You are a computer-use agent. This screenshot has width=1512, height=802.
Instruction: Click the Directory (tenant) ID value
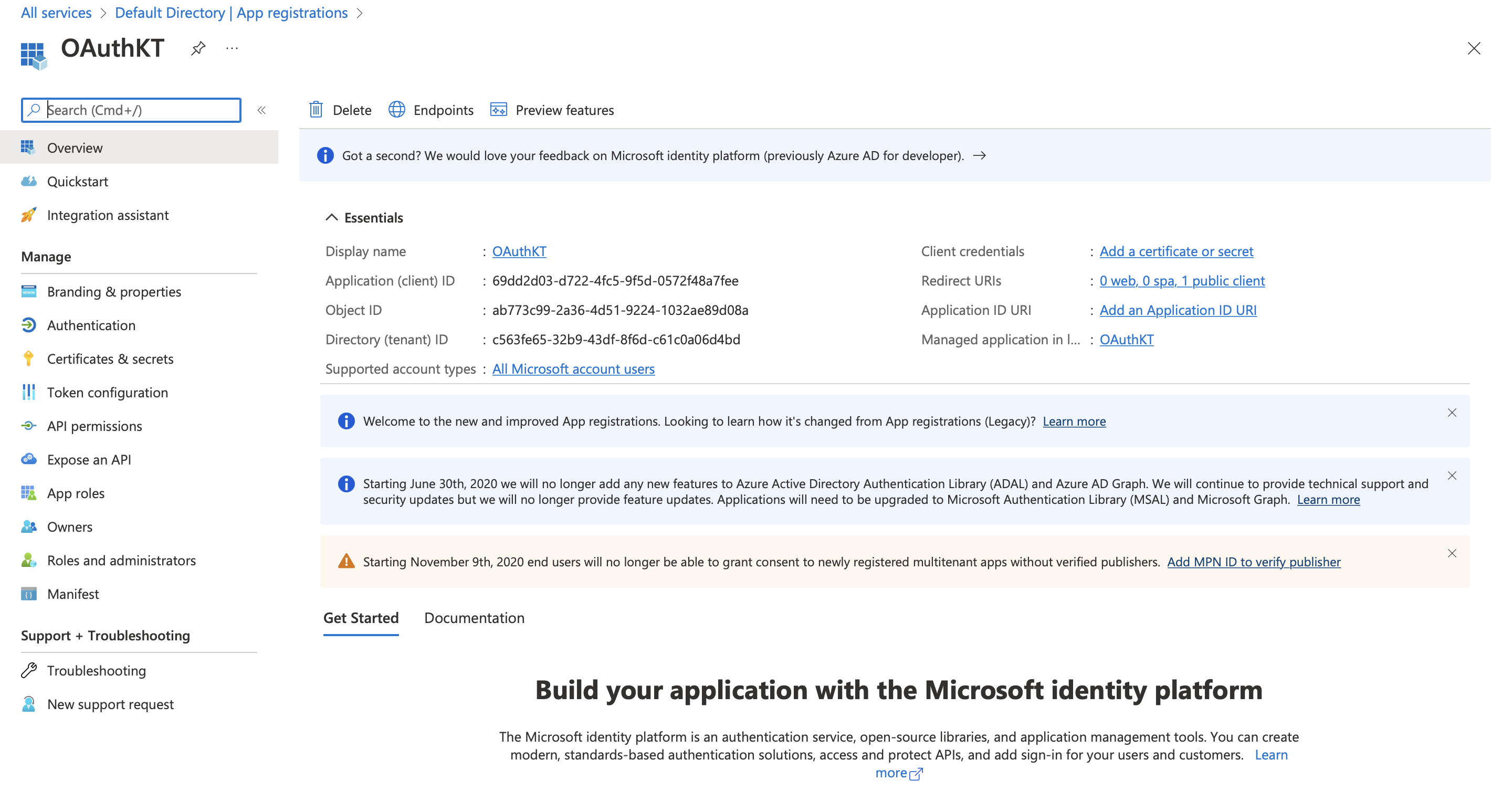click(616, 340)
